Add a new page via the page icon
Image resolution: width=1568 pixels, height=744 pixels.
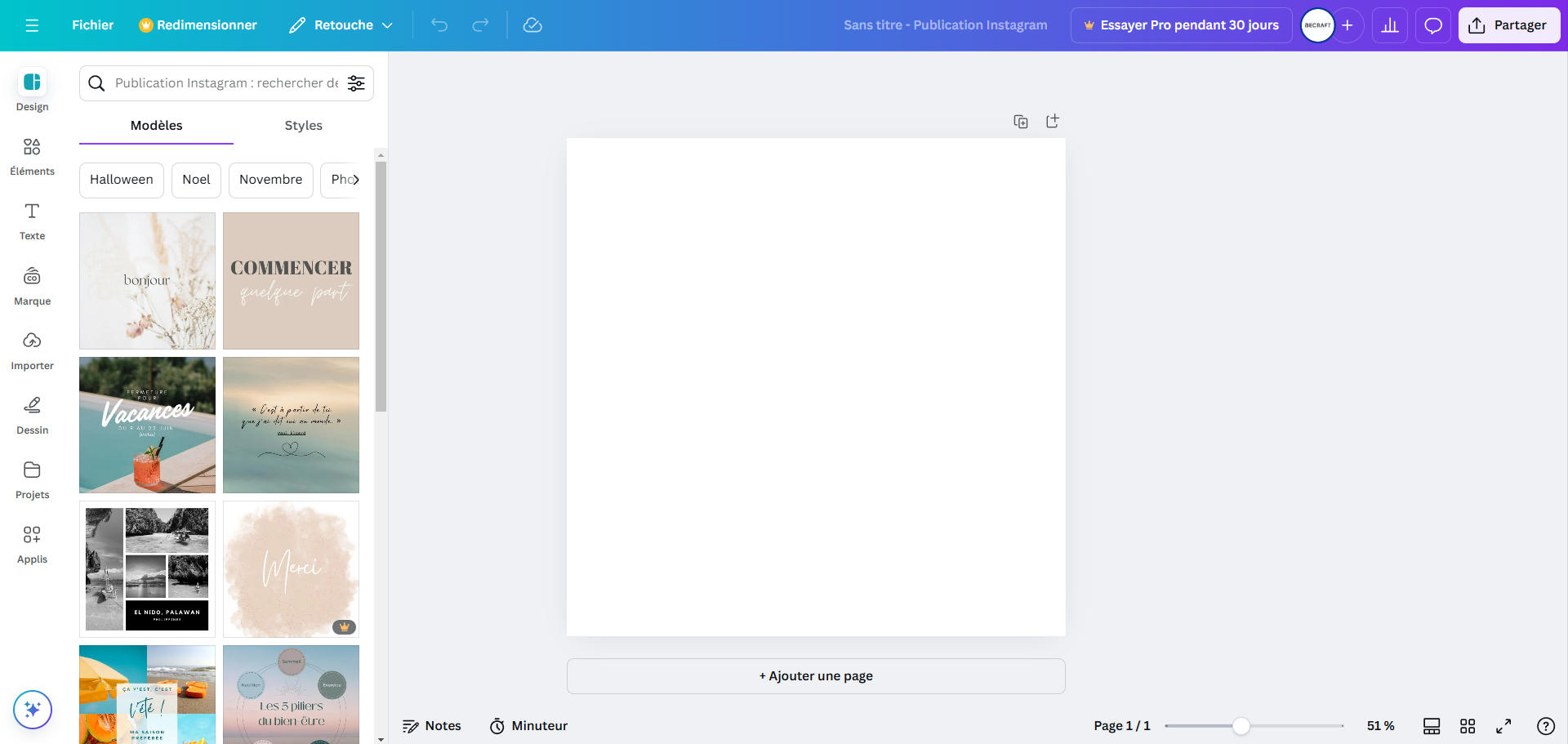1053,121
